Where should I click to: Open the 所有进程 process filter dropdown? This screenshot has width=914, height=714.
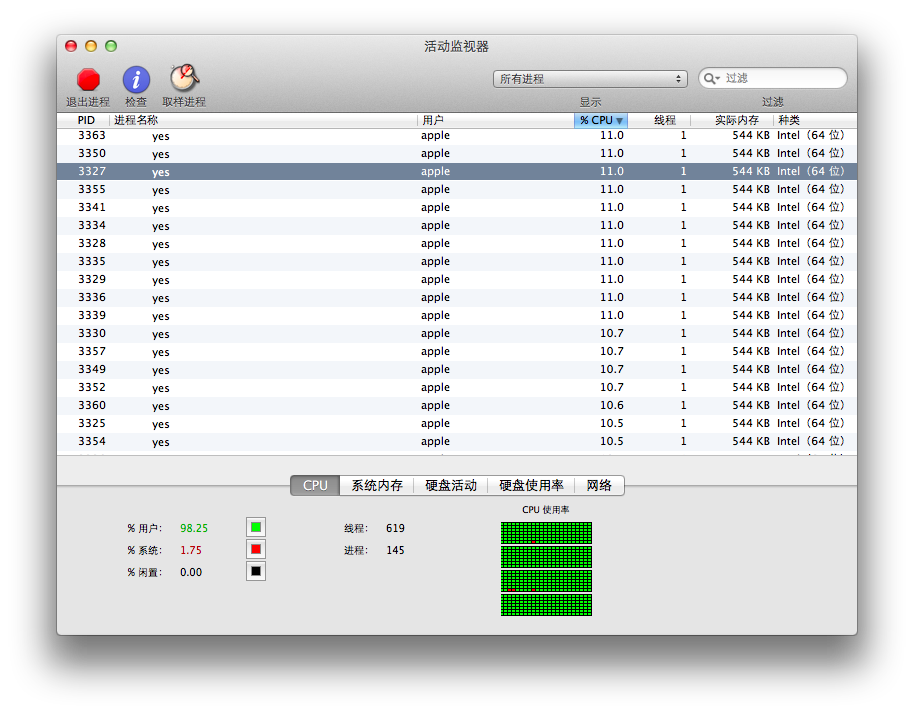590,79
